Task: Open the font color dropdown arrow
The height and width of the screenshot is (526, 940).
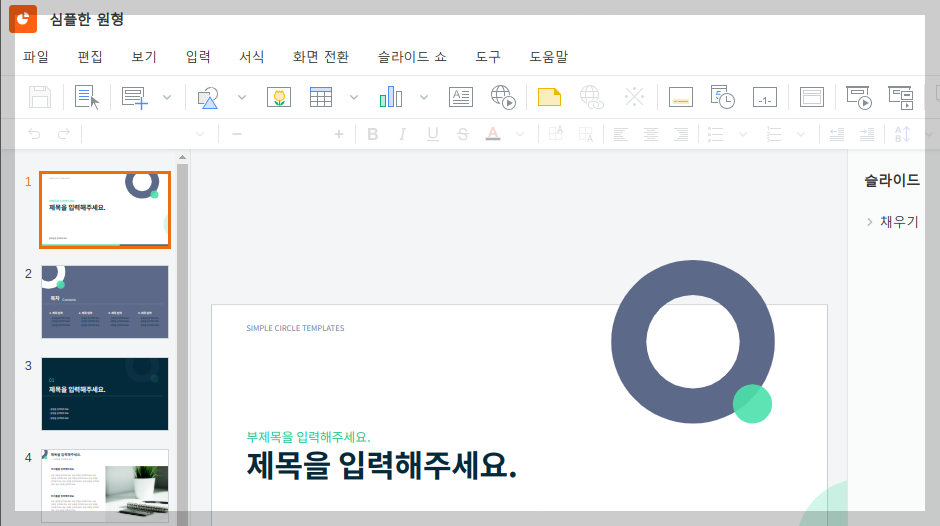Action: click(520, 134)
